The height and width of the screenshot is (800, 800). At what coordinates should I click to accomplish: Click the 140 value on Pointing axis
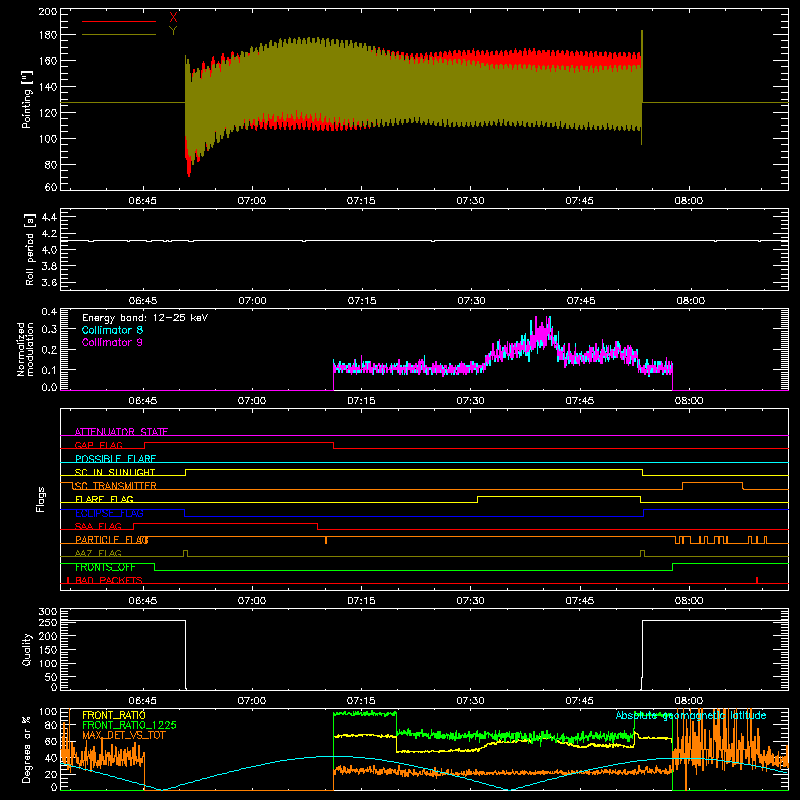tap(48, 87)
